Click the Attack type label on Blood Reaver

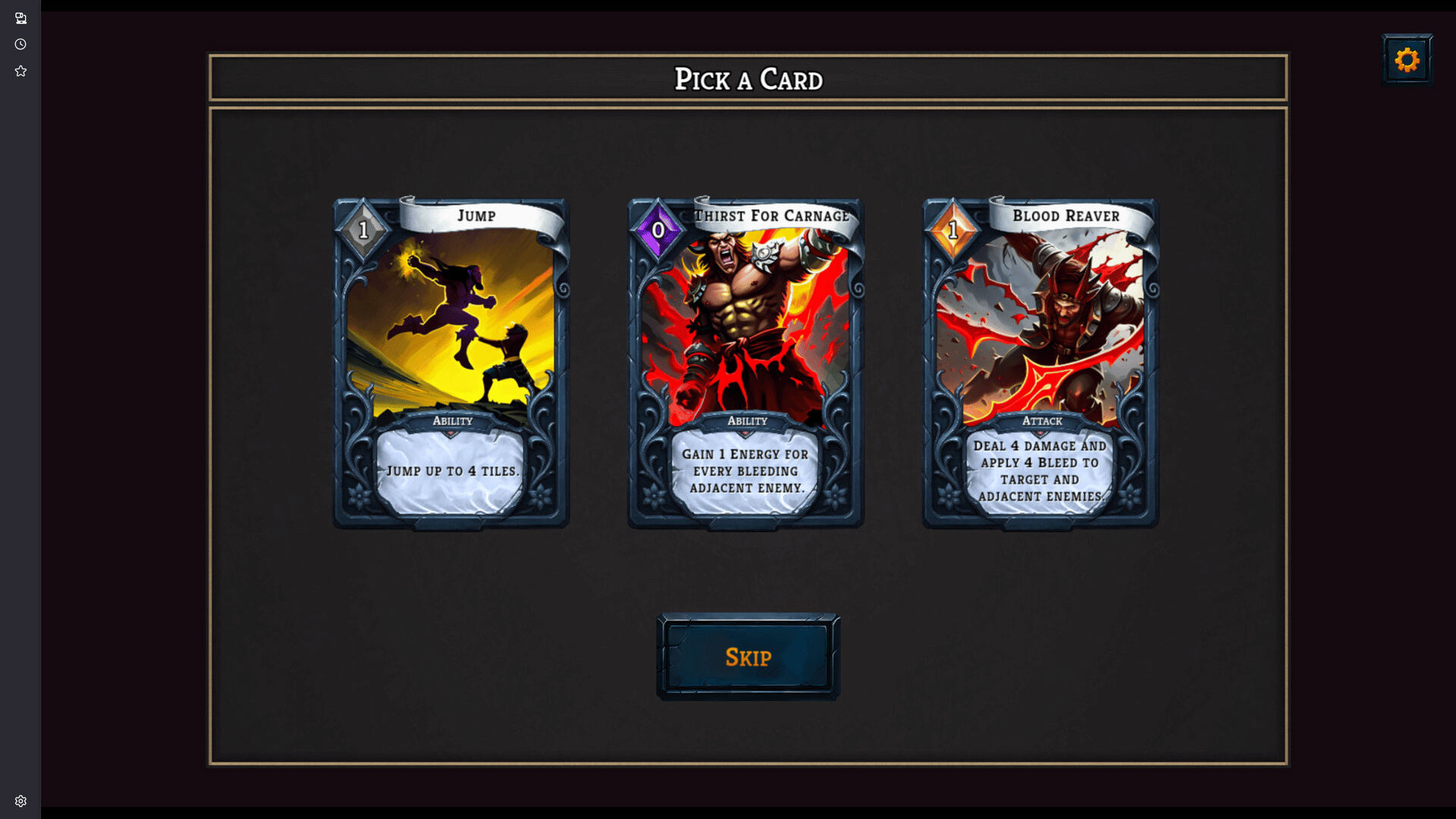coord(1042,421)
